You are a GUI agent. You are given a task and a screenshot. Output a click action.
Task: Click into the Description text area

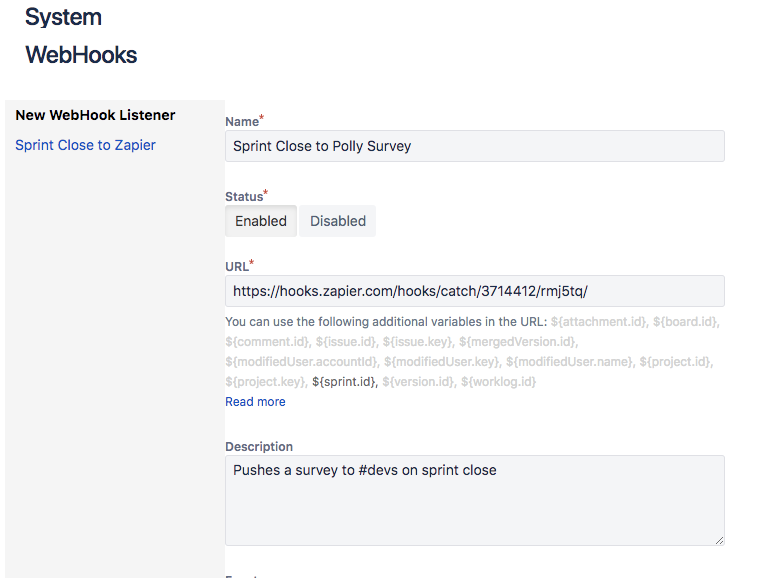(475, 500)
